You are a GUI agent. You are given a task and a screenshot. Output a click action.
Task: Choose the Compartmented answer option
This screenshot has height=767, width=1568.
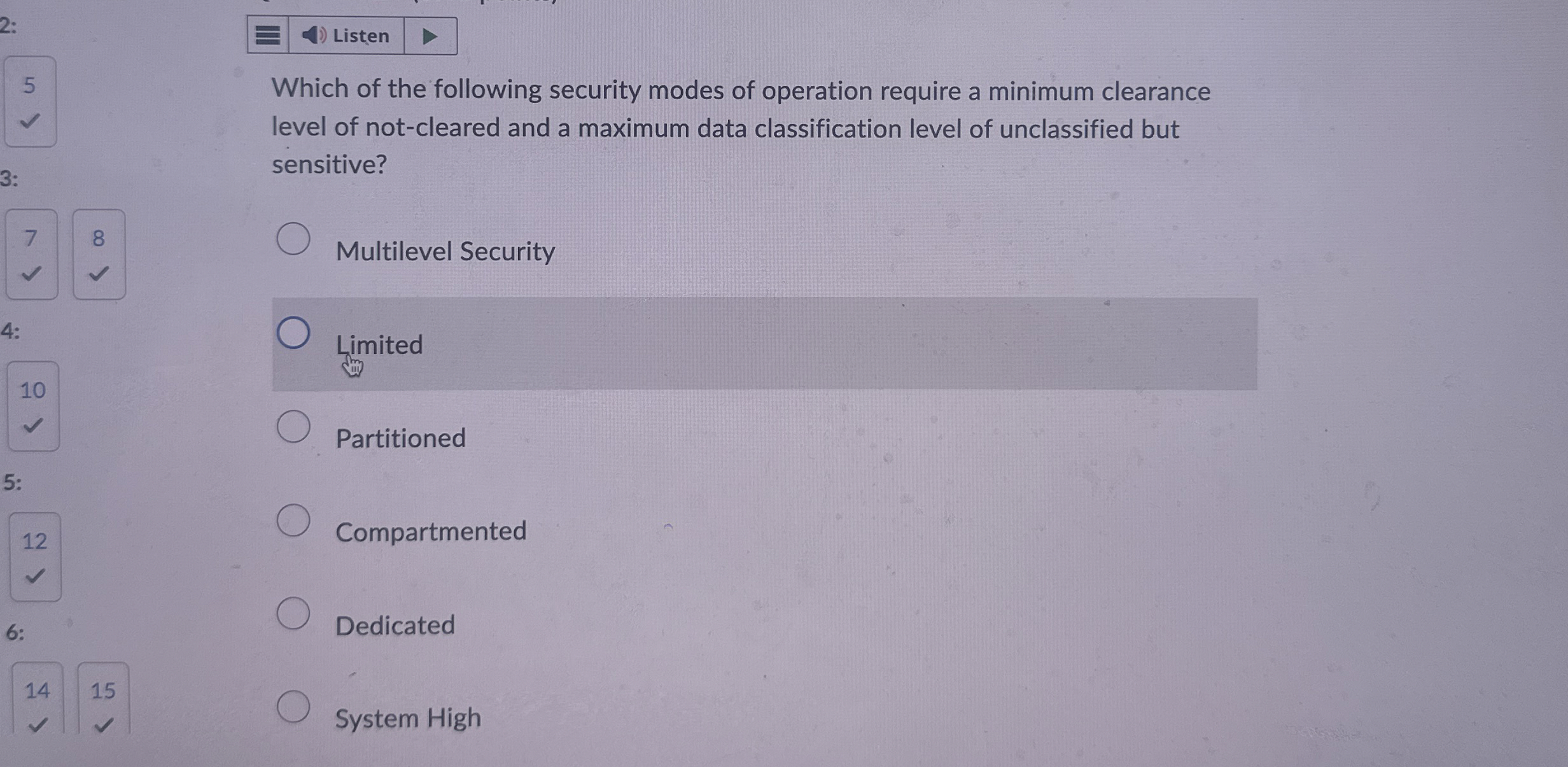pyautogui.click(x=295, y=519)
